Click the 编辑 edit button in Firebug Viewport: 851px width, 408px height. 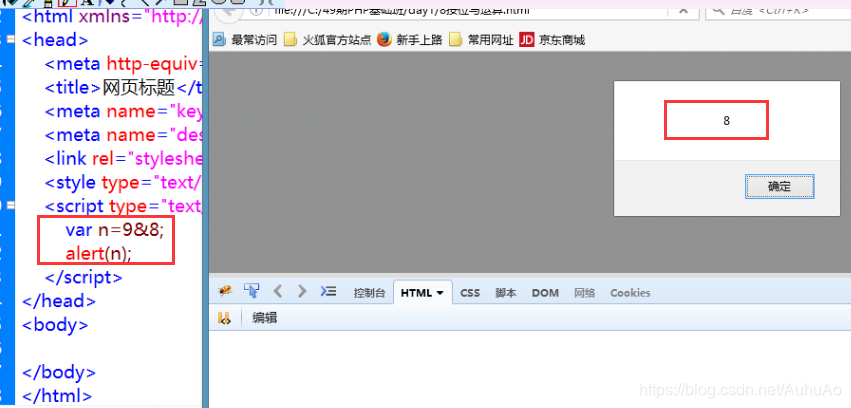[265, 318]
